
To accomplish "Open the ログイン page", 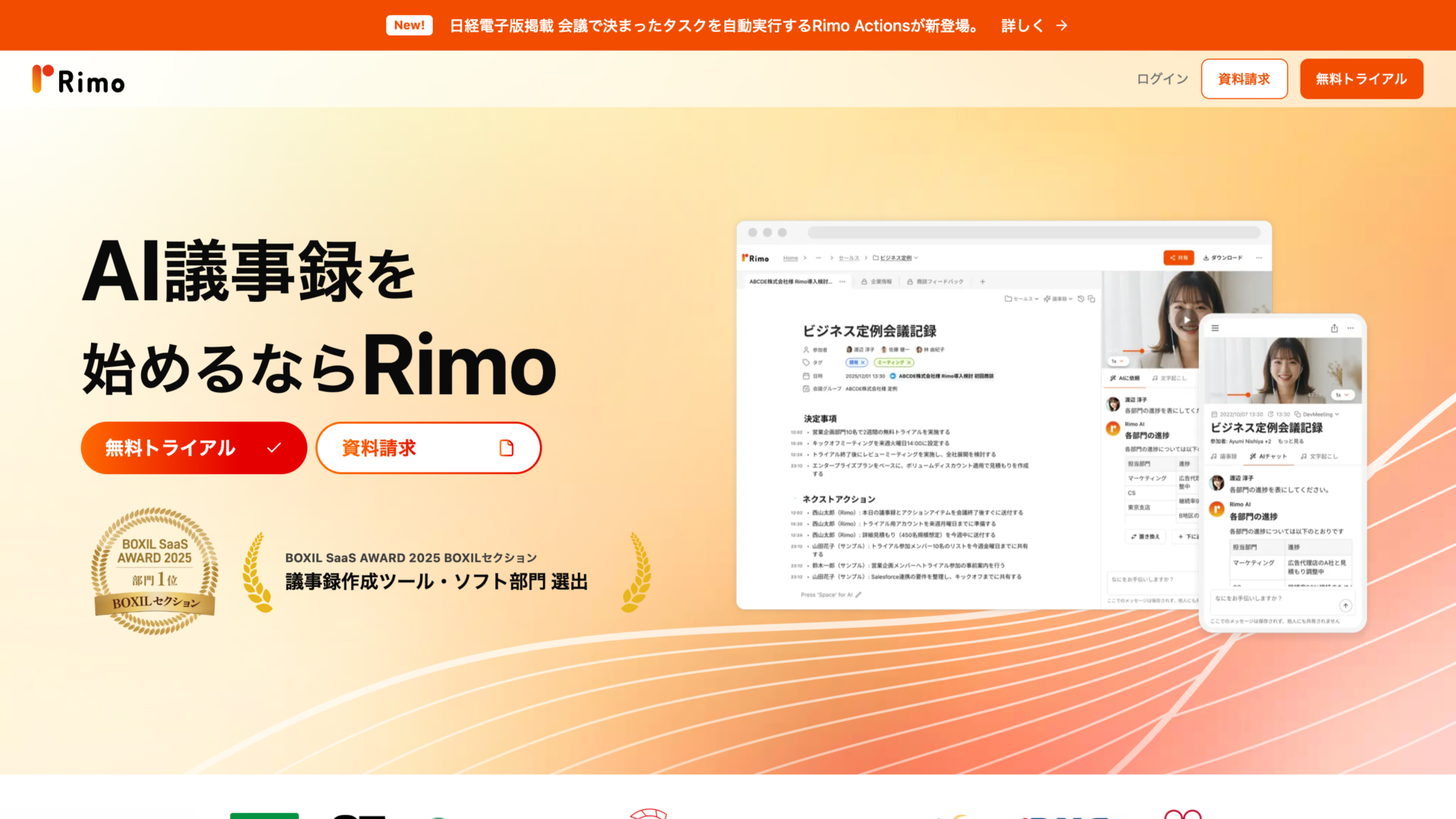I will pos(1162,79).
